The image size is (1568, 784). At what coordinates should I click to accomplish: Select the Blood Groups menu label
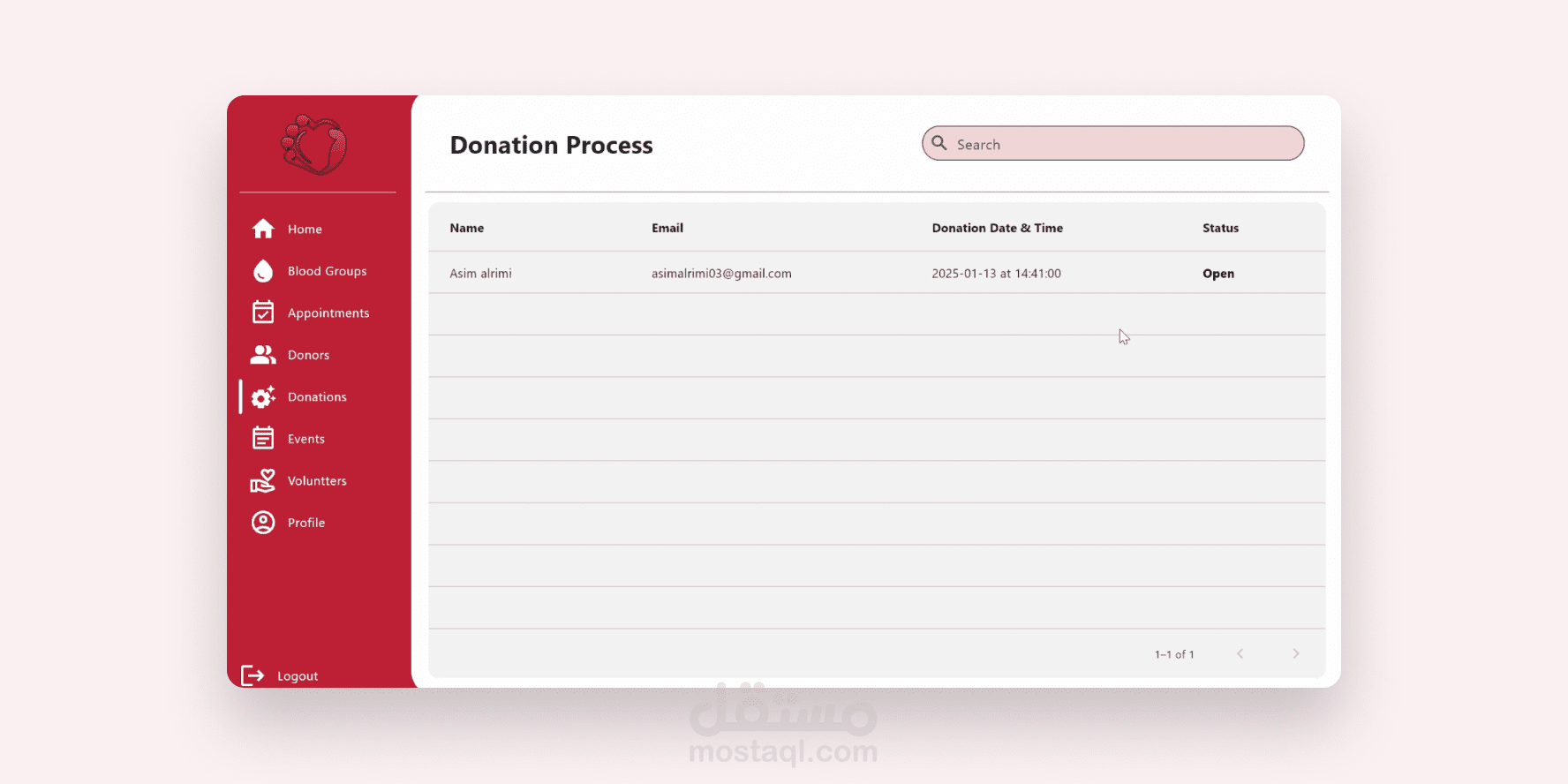[328, 271]
